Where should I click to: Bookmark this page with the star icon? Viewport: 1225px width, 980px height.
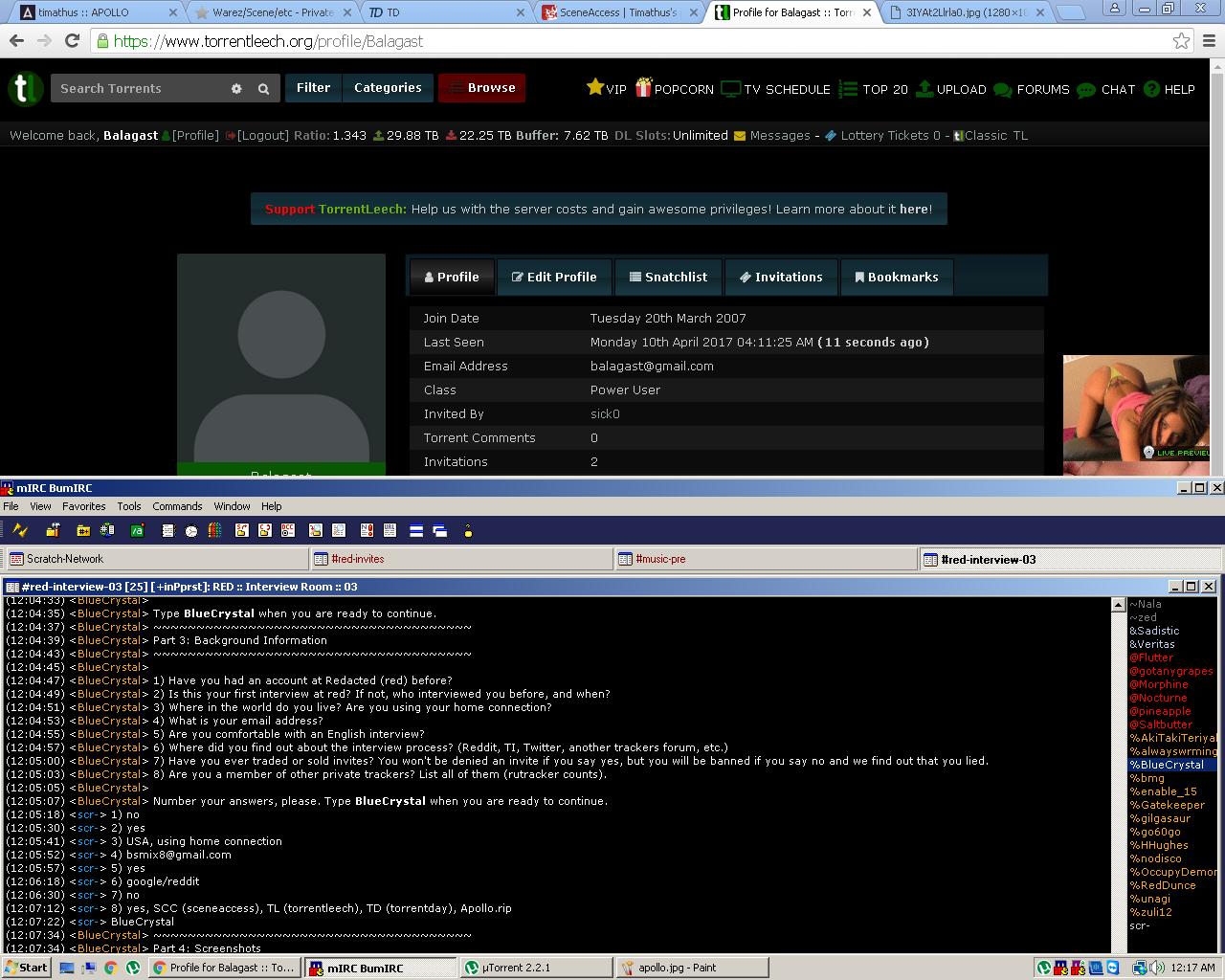pos(1181,41)
